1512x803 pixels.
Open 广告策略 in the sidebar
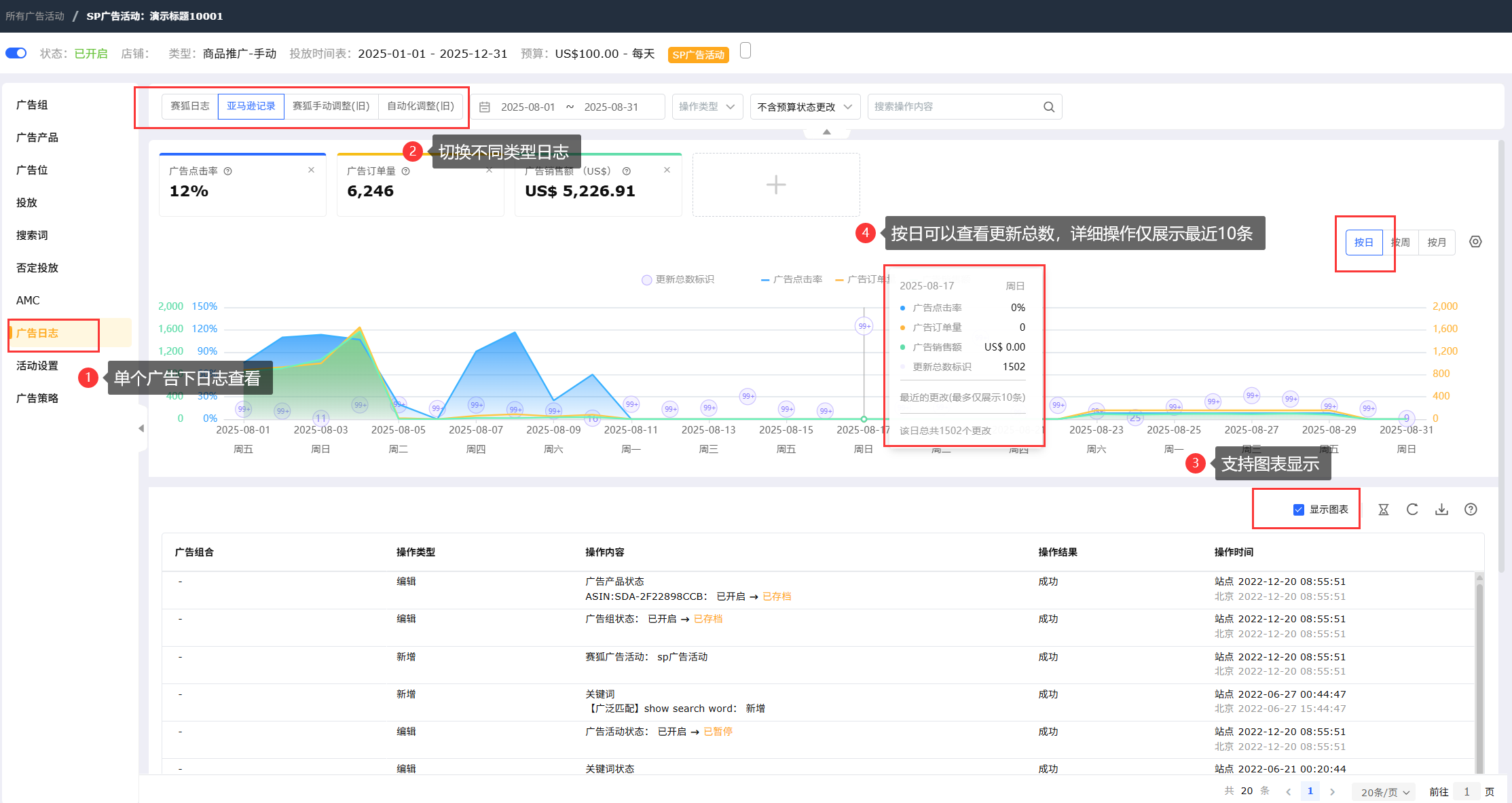tap(37, 398)
